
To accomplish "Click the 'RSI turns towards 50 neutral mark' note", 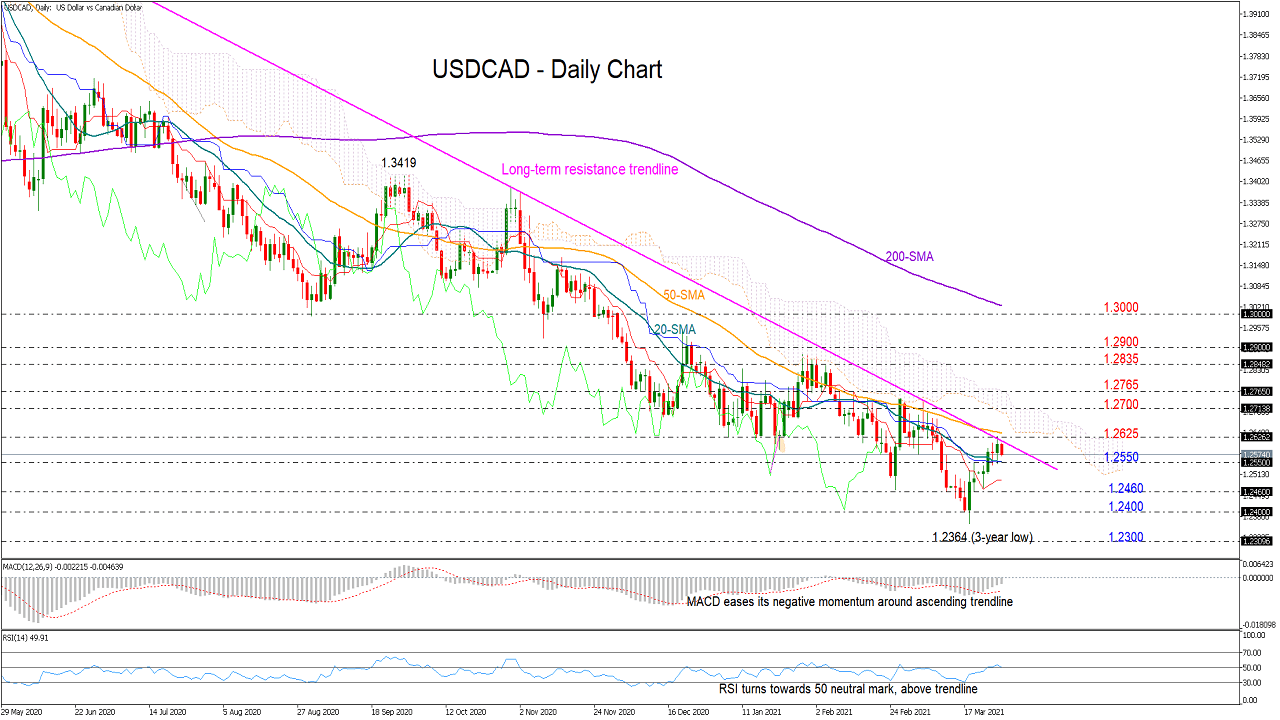I will (x=849, y=688).
